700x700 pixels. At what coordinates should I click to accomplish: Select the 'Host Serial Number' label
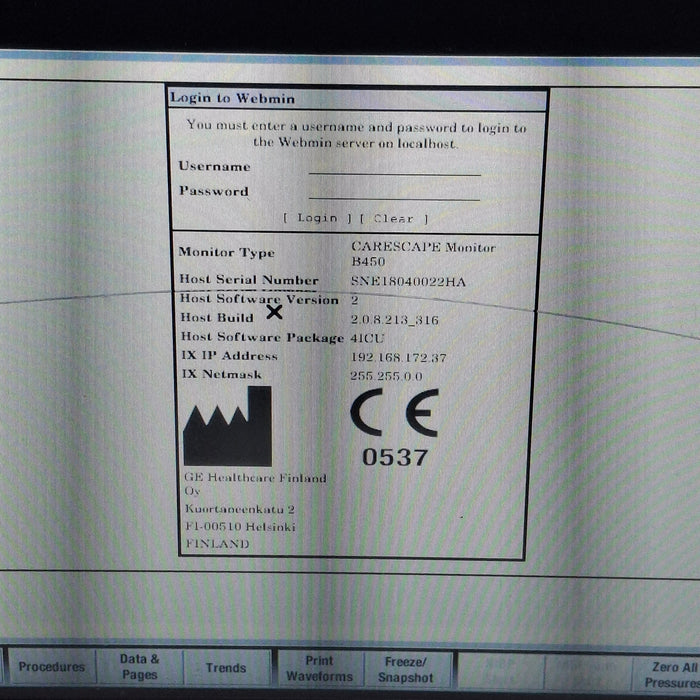(x=249, y=280)
